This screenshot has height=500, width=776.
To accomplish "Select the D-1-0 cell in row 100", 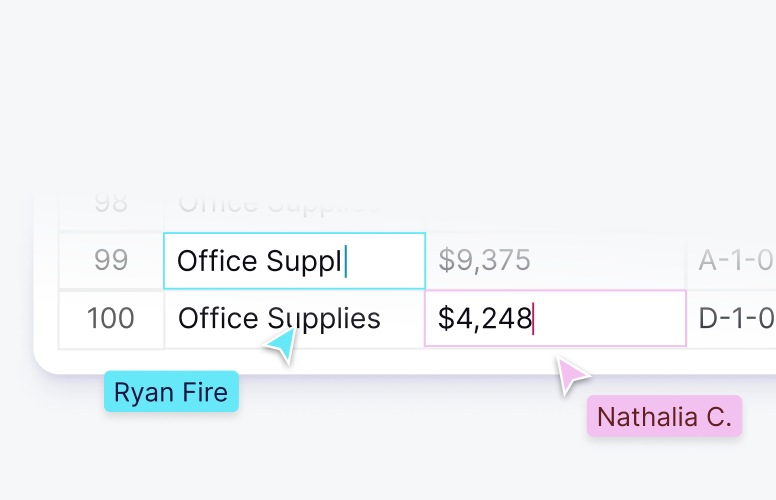I will 732,319.
